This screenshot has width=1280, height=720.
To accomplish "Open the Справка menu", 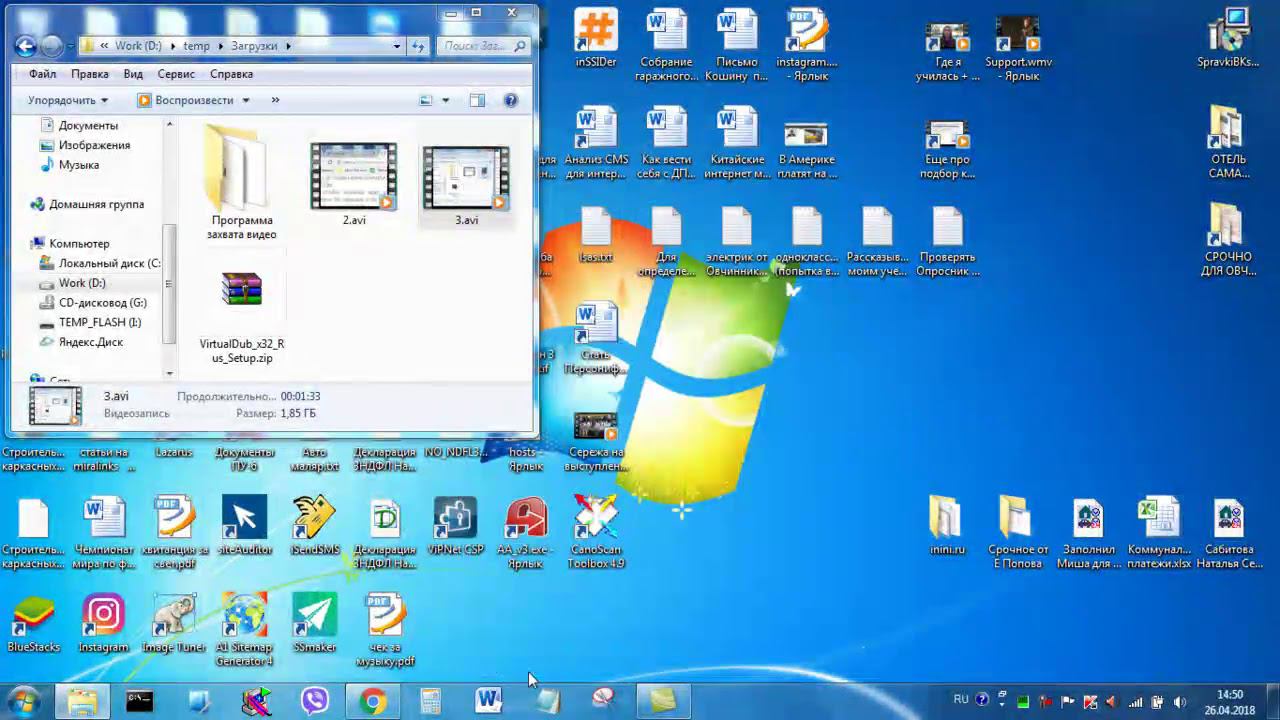I will point(231,74).
